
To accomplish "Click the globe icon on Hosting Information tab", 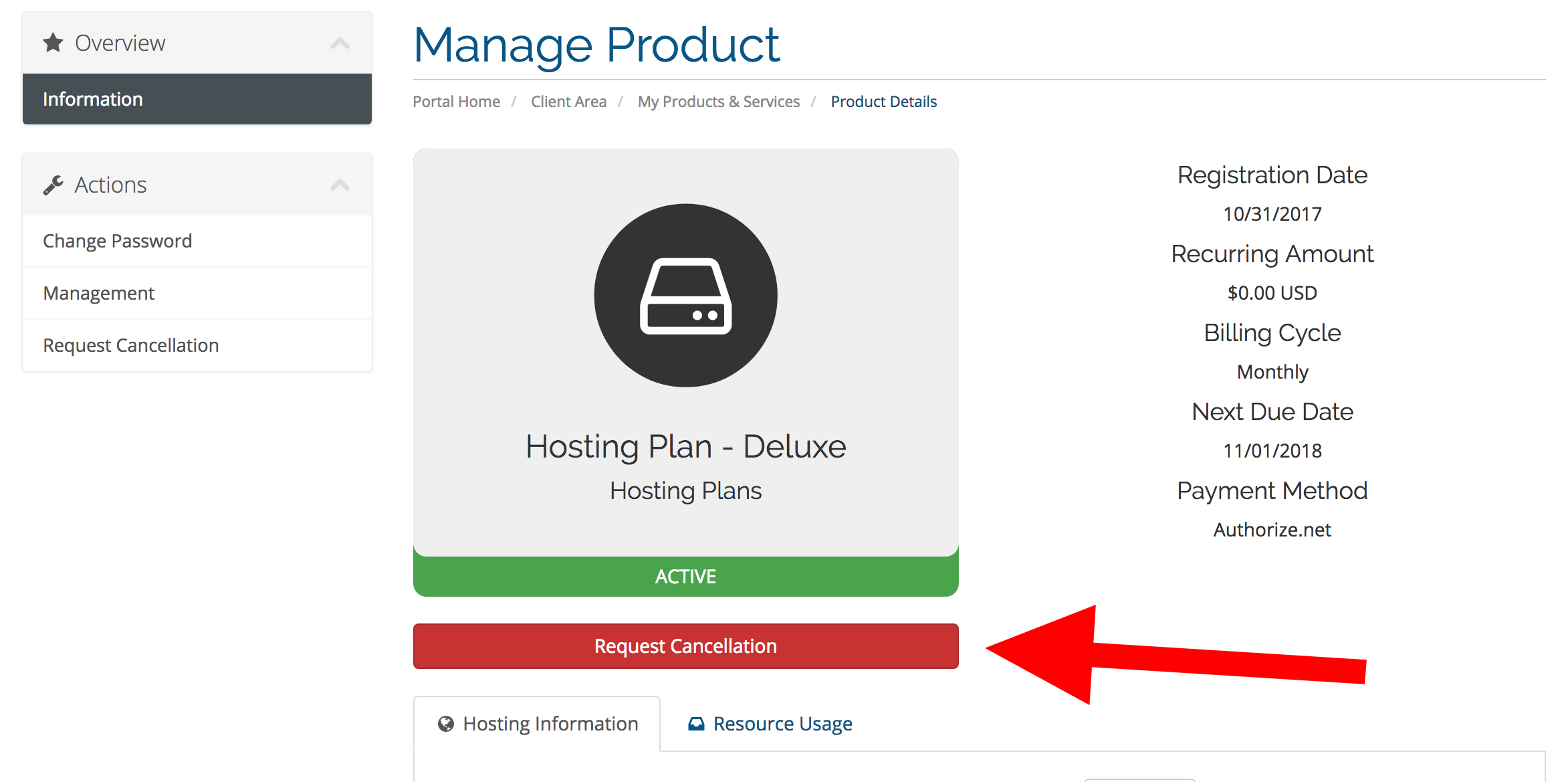I will click(x=446, y=724).
